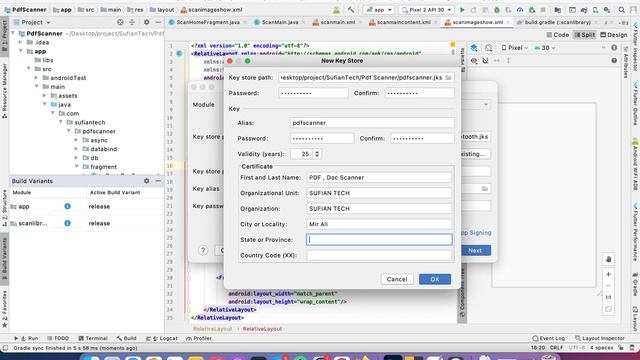
Task: Click the hammer Make Project icon
Action: click(x=351, y=10)
